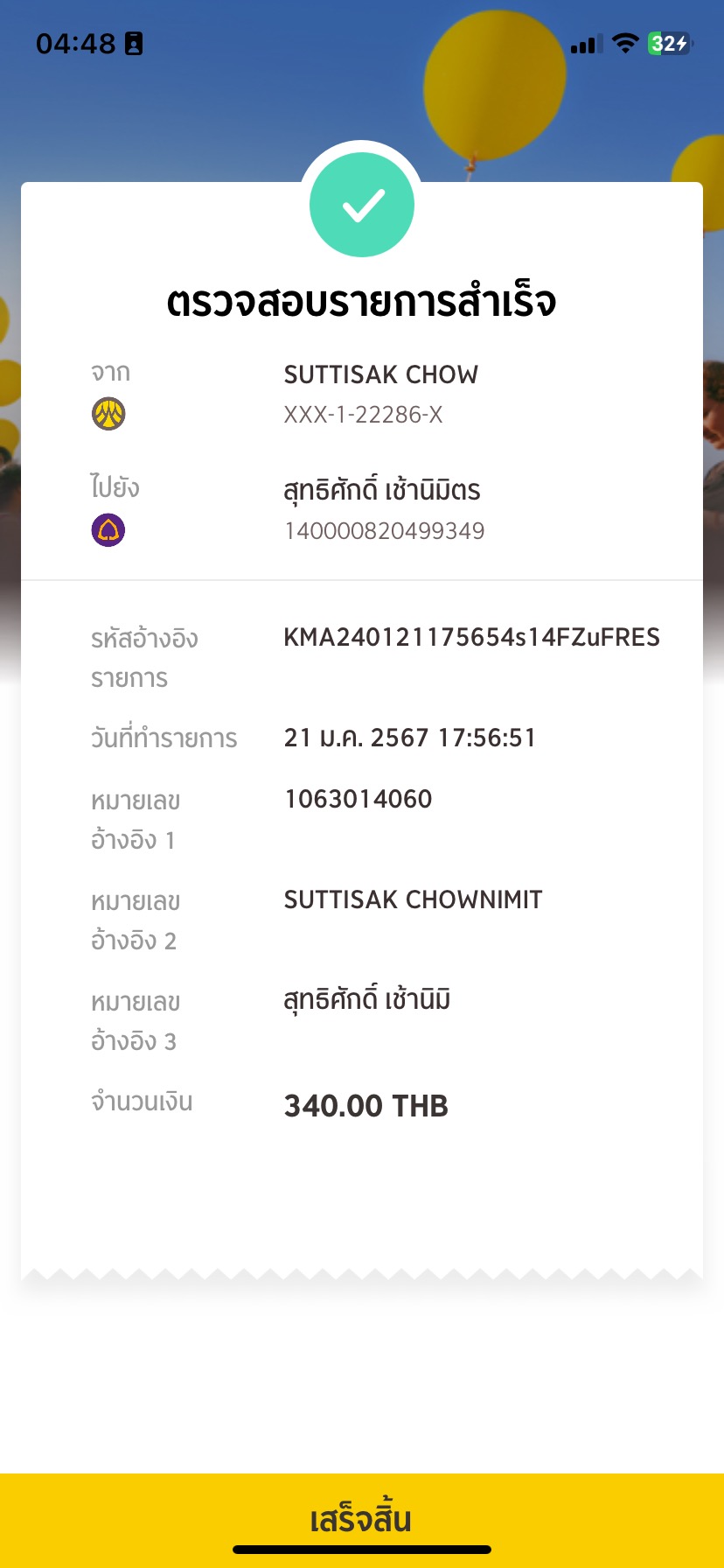Viewport: 724px width, 1568px height.
Task: Tap the 04:48 clock in status bar
Action: tap(75, 44)
